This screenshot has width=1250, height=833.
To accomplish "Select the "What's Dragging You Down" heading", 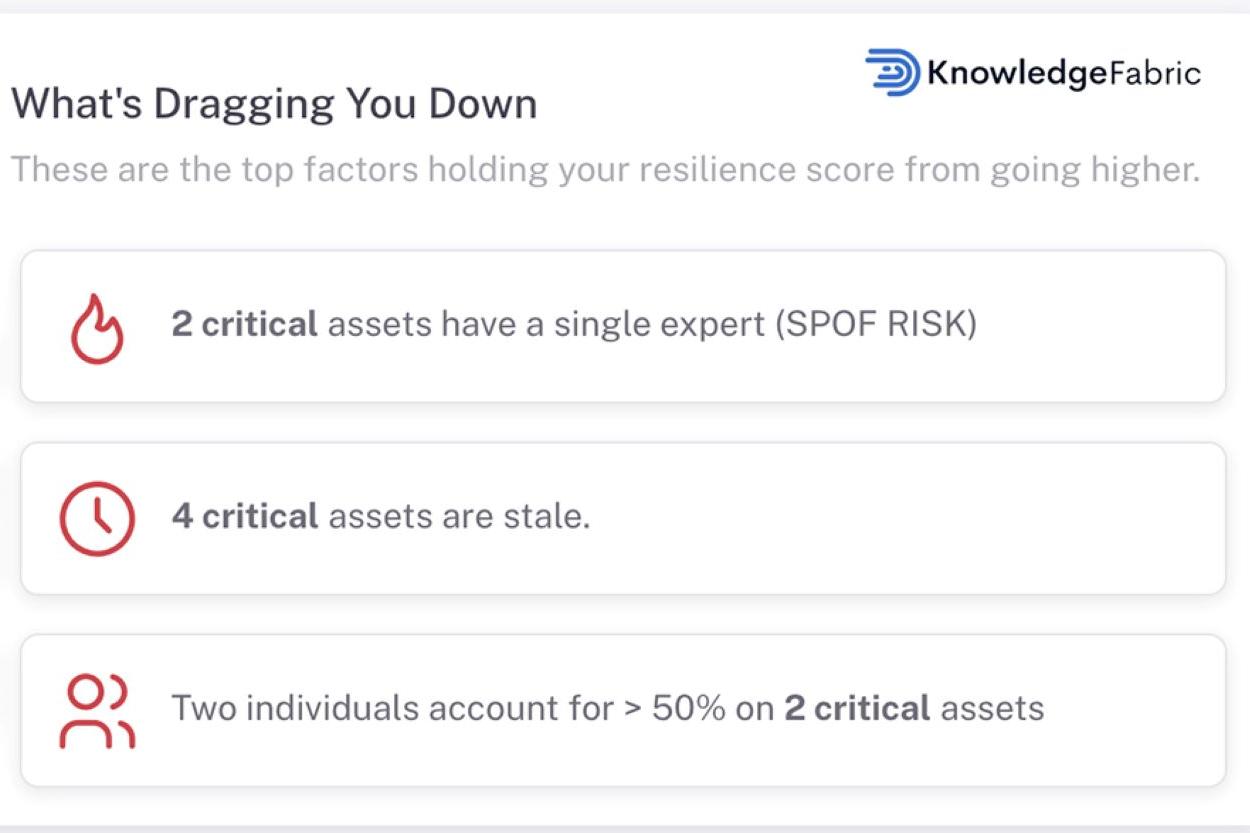I will [274, 104].
